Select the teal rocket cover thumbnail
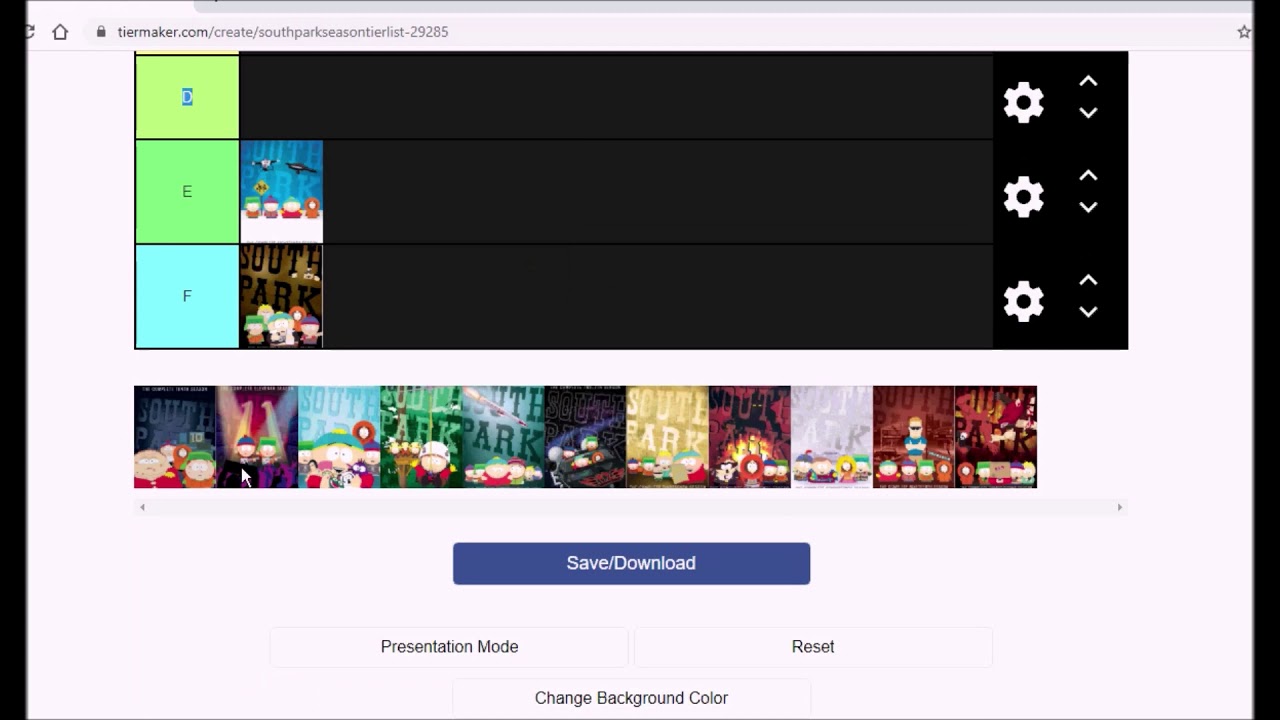The image size is (1280, 720). [503, 437]
